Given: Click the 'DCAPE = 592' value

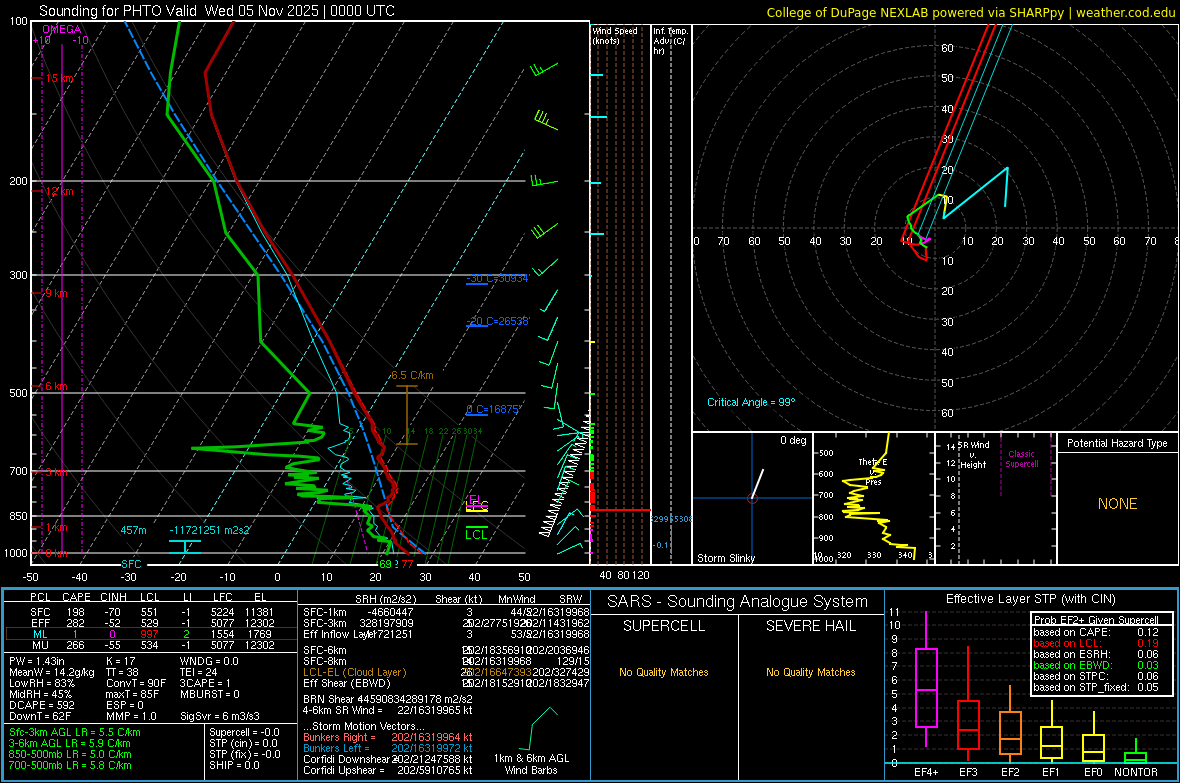Looking at the screenshot, I should tap(41, 705).
